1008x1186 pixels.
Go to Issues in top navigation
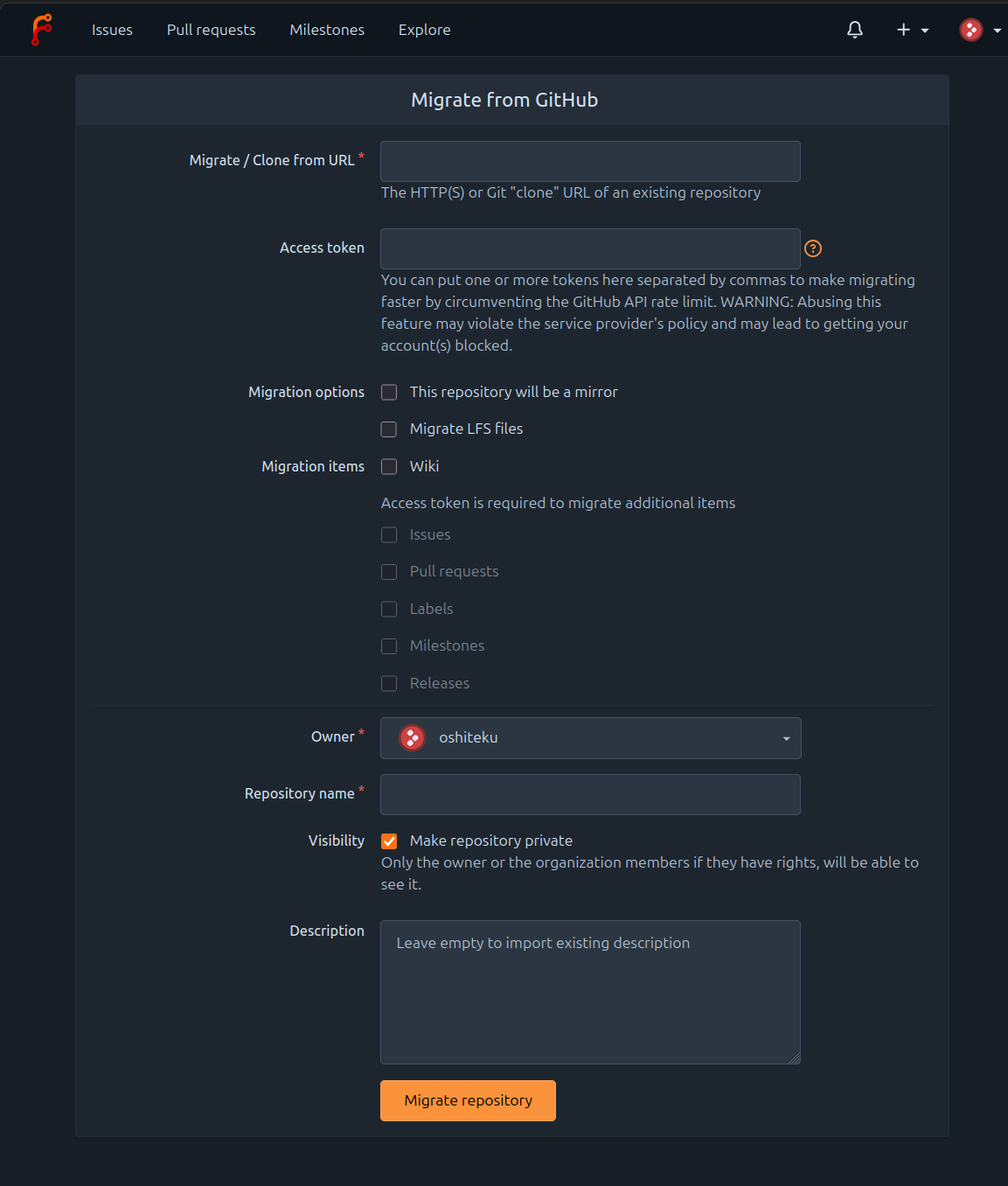click(x=112, y=30)
